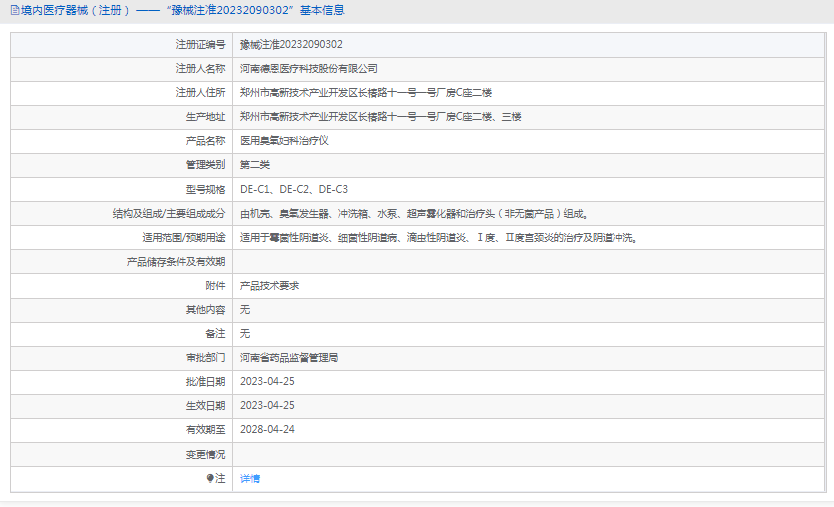The width and height of the screenshot is (834, 507).
Task: Select the 审批部门 label
Action: [x=205, y=358]
